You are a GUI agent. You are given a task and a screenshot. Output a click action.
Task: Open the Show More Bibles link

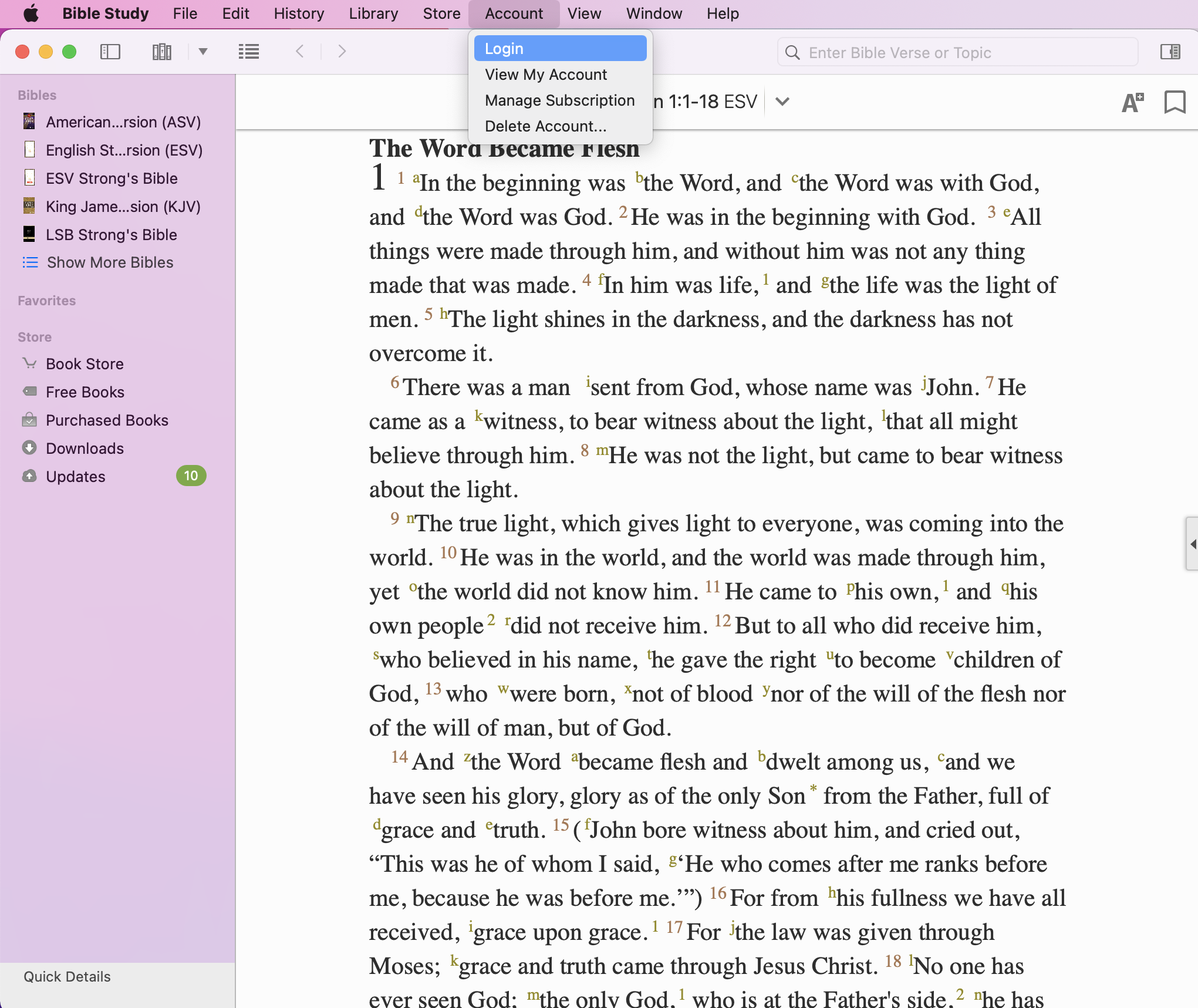(110, 262)
